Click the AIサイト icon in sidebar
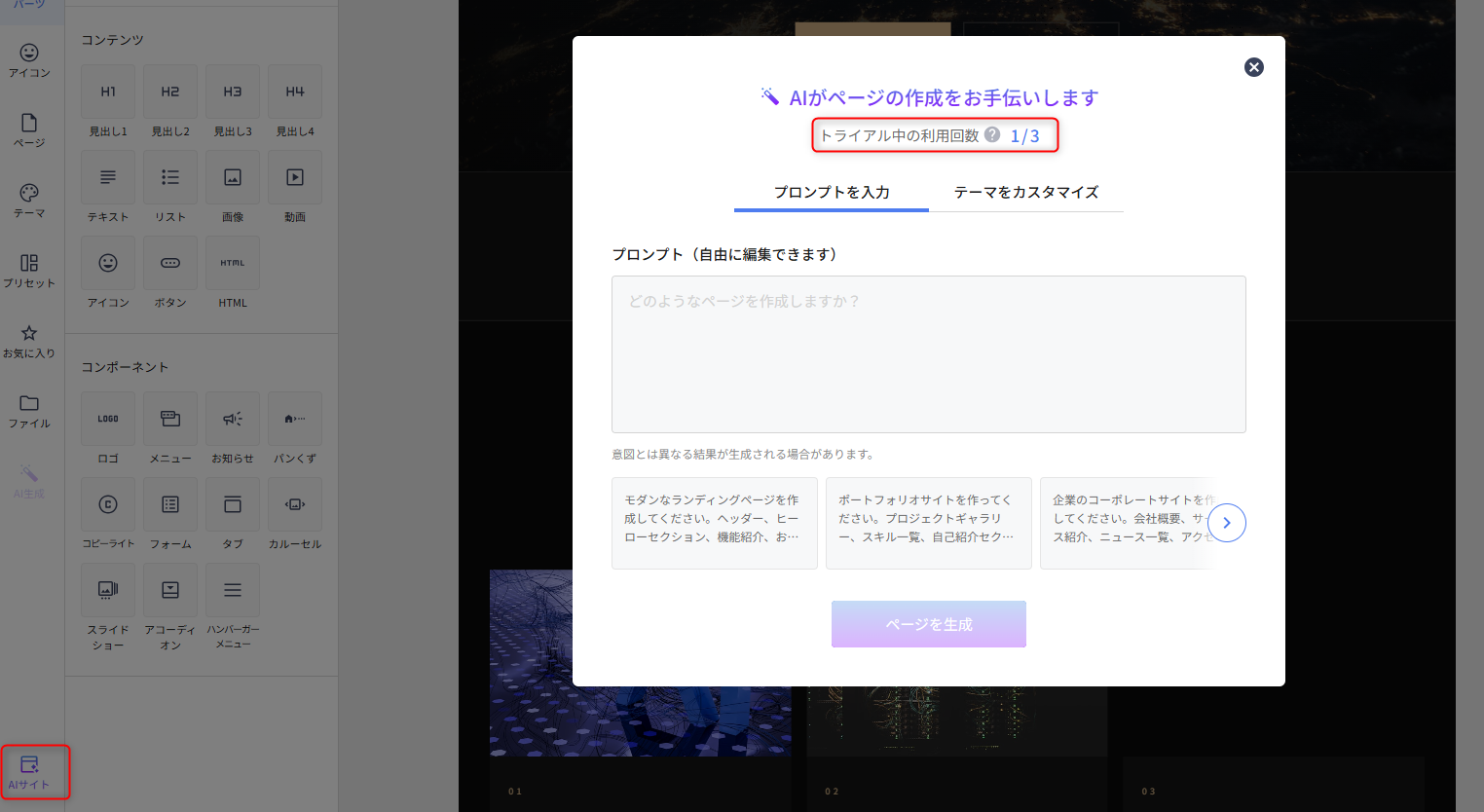The width and height of the screenshot is (1484, 812). point(29,771)
